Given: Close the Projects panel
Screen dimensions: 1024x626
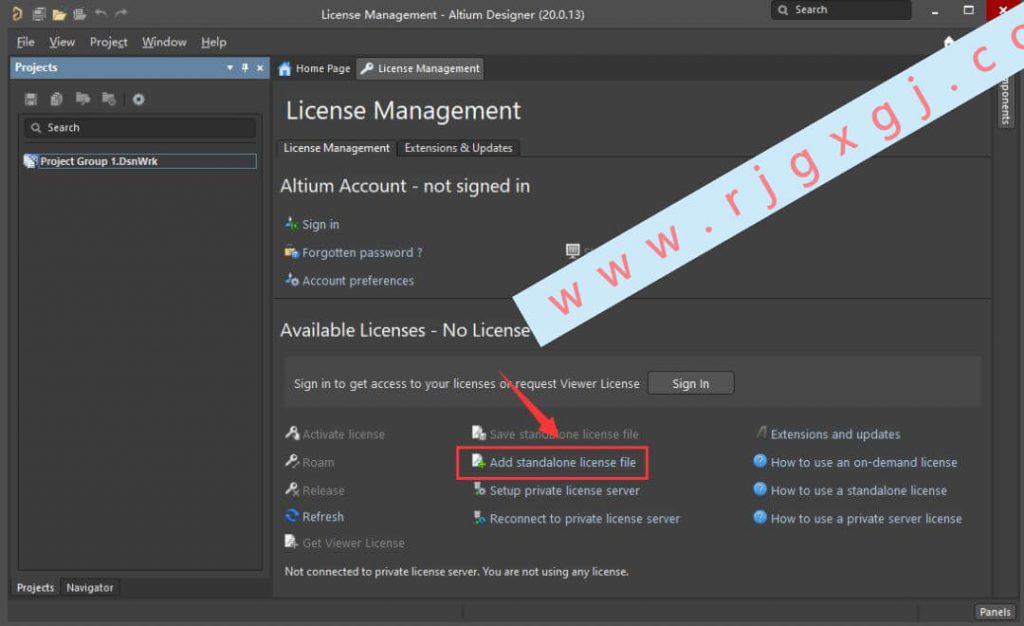Looking at the screenshot, I should (x=260, y=67).
